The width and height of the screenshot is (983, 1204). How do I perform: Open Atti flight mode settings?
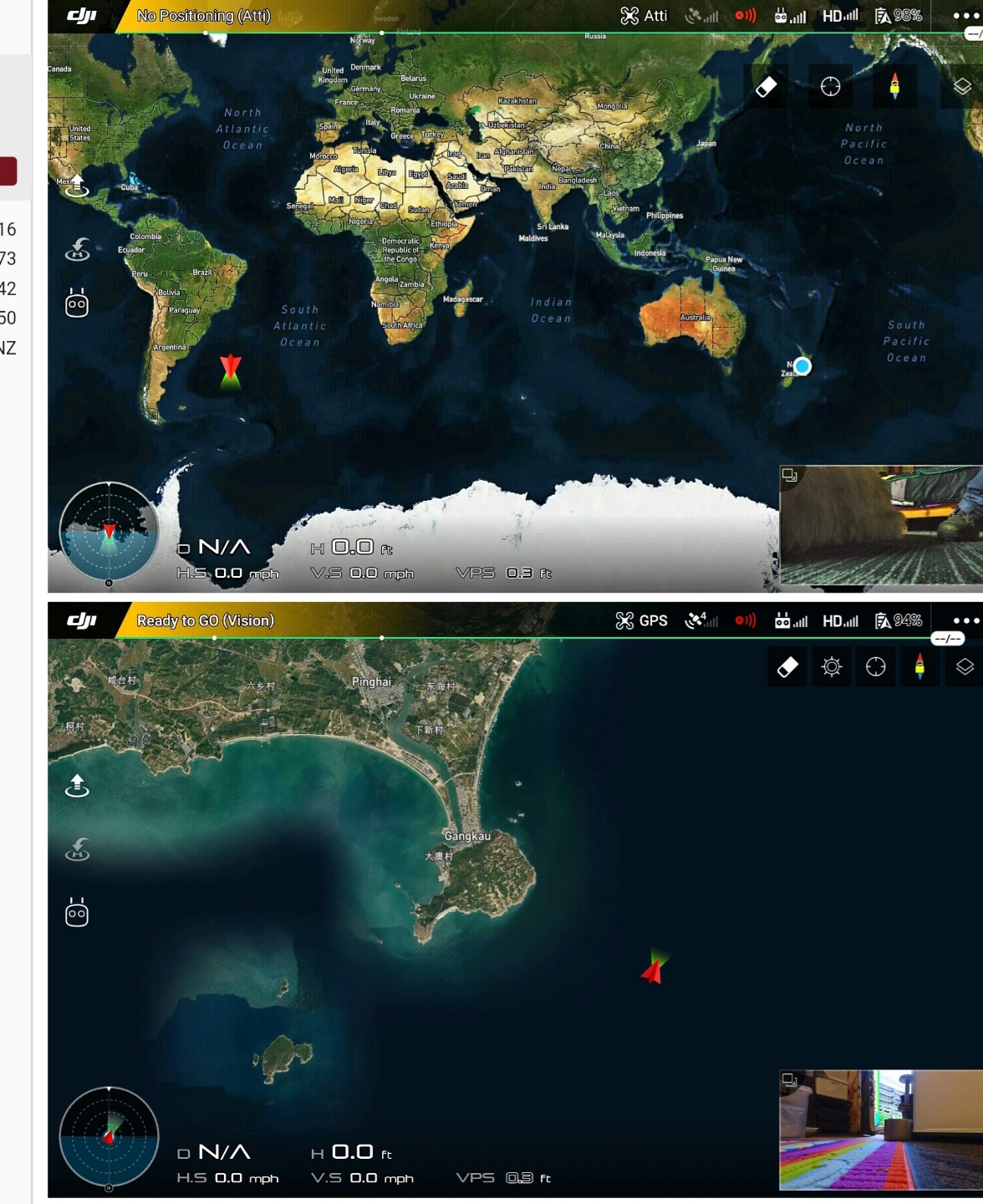click(644, 15)
